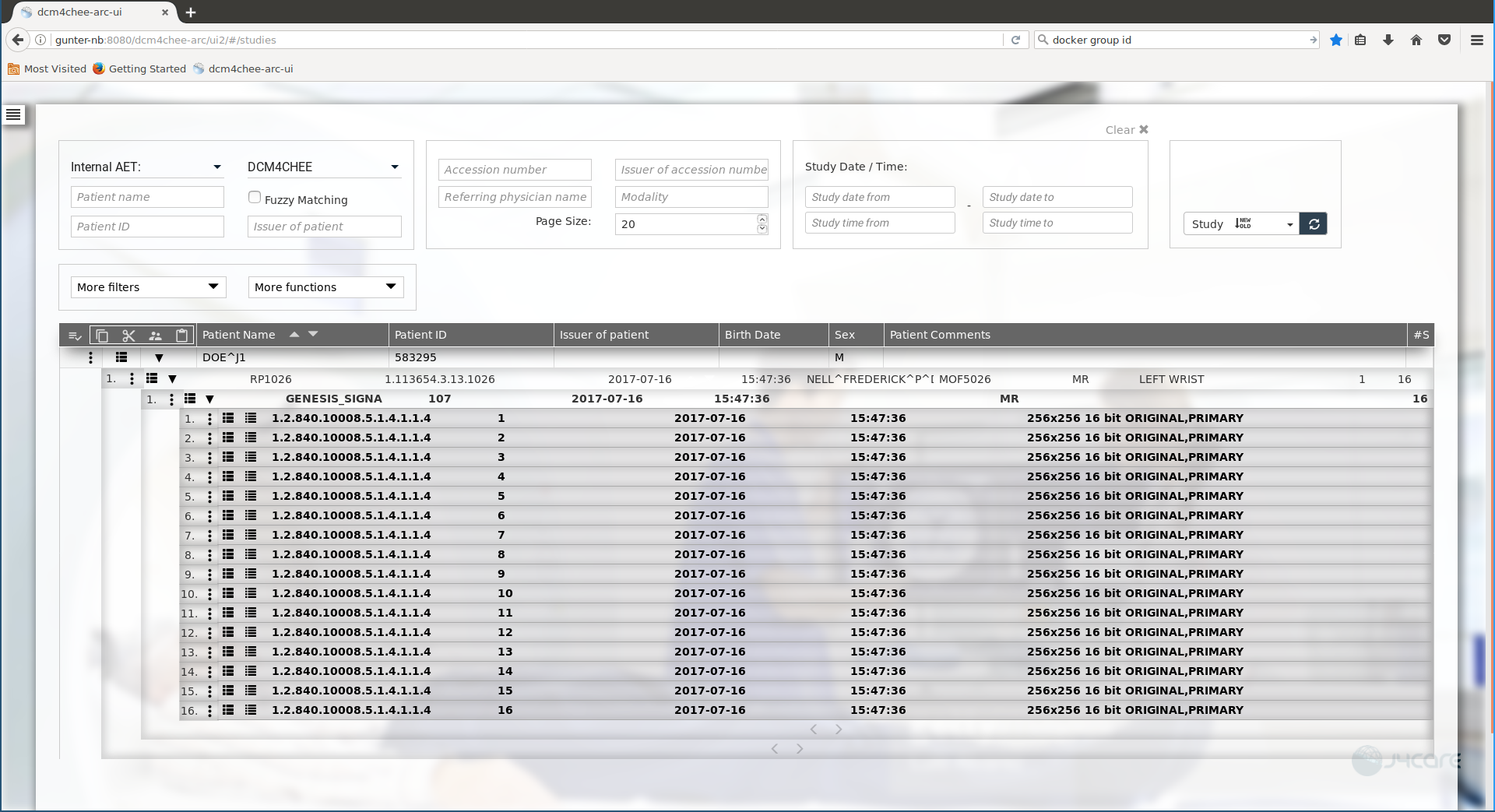This screenshot has width=1495, height=812.
Task: Show attributes of series GENESIS_SIGNA
Action: pos(190,399)
